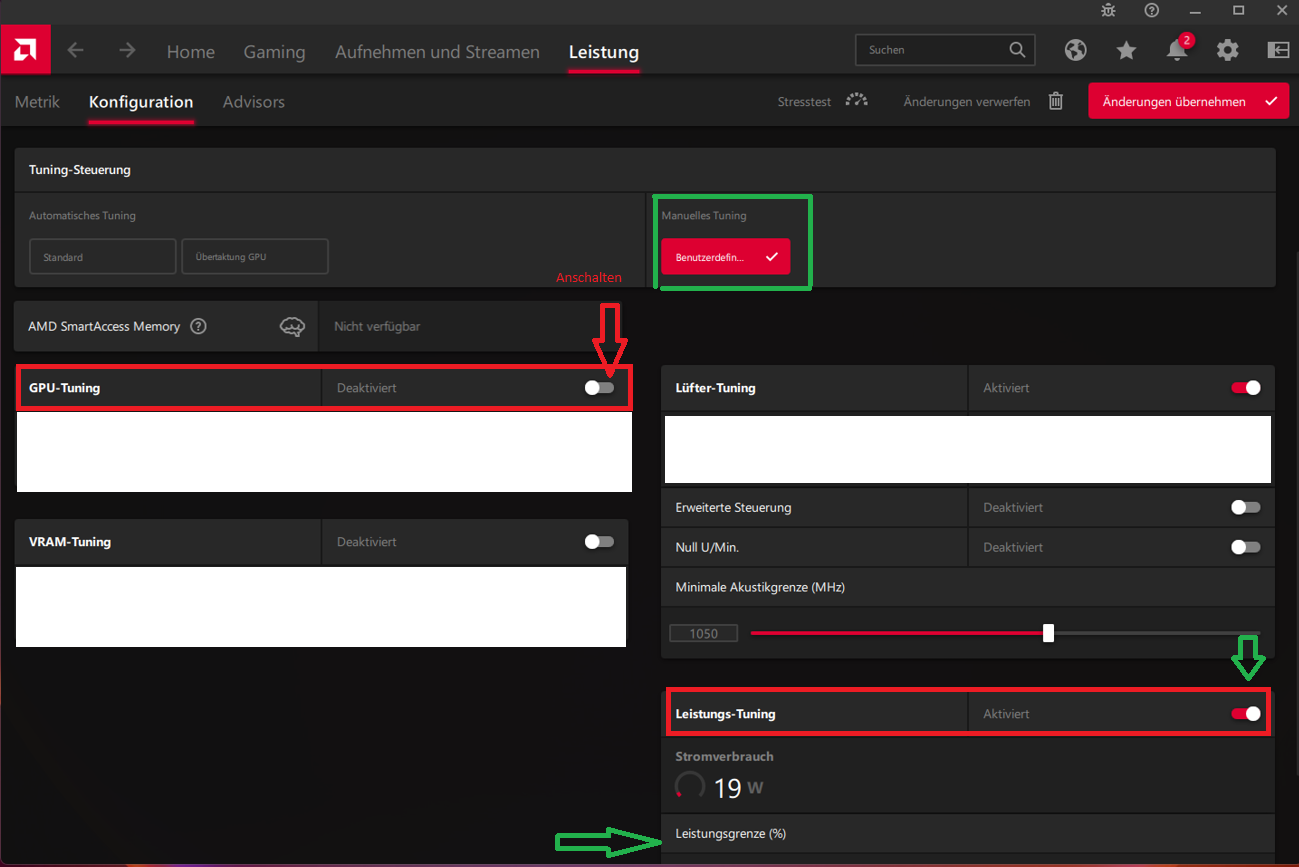Viewport: 1299px width, 867px height.
Task: Click the AMD logo icon
Action: 25,51
